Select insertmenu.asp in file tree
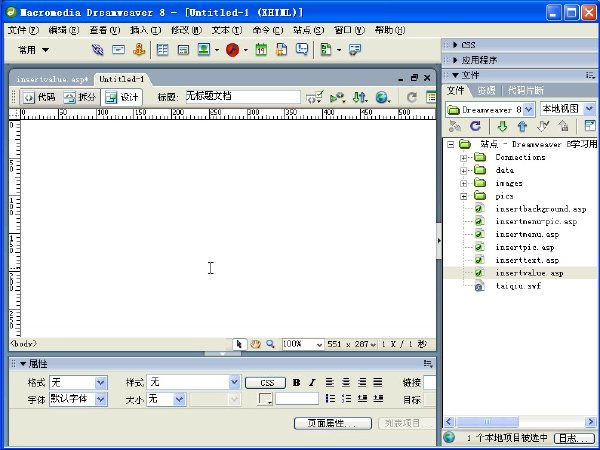This screenshot has height=450, width=600. point(527,234)
